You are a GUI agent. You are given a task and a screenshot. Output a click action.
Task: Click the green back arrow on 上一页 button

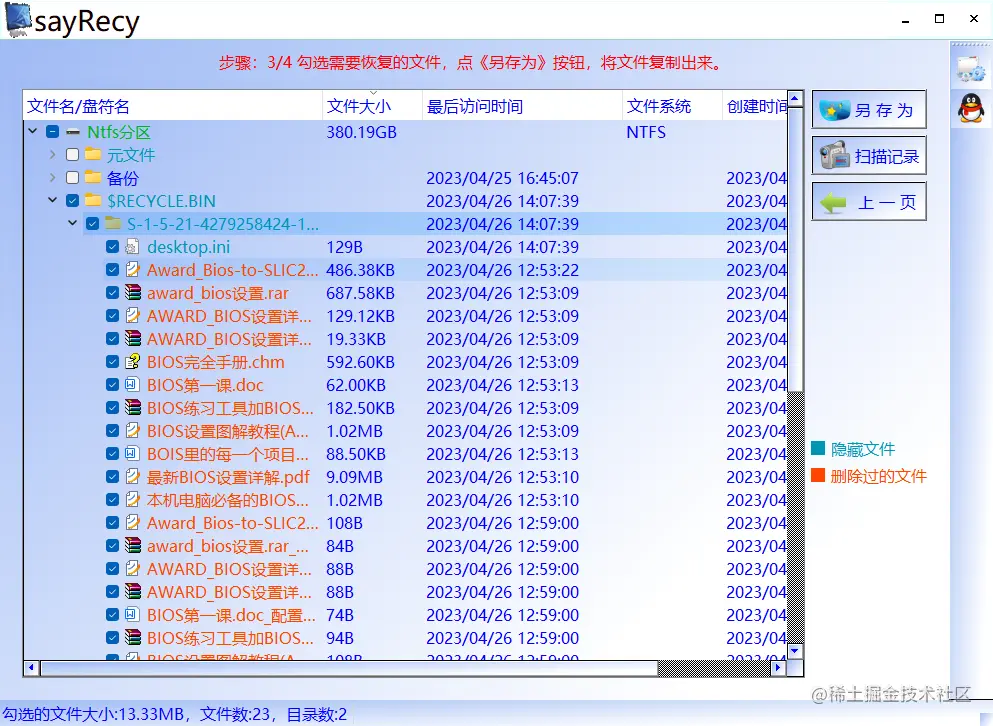click(831, 201)
